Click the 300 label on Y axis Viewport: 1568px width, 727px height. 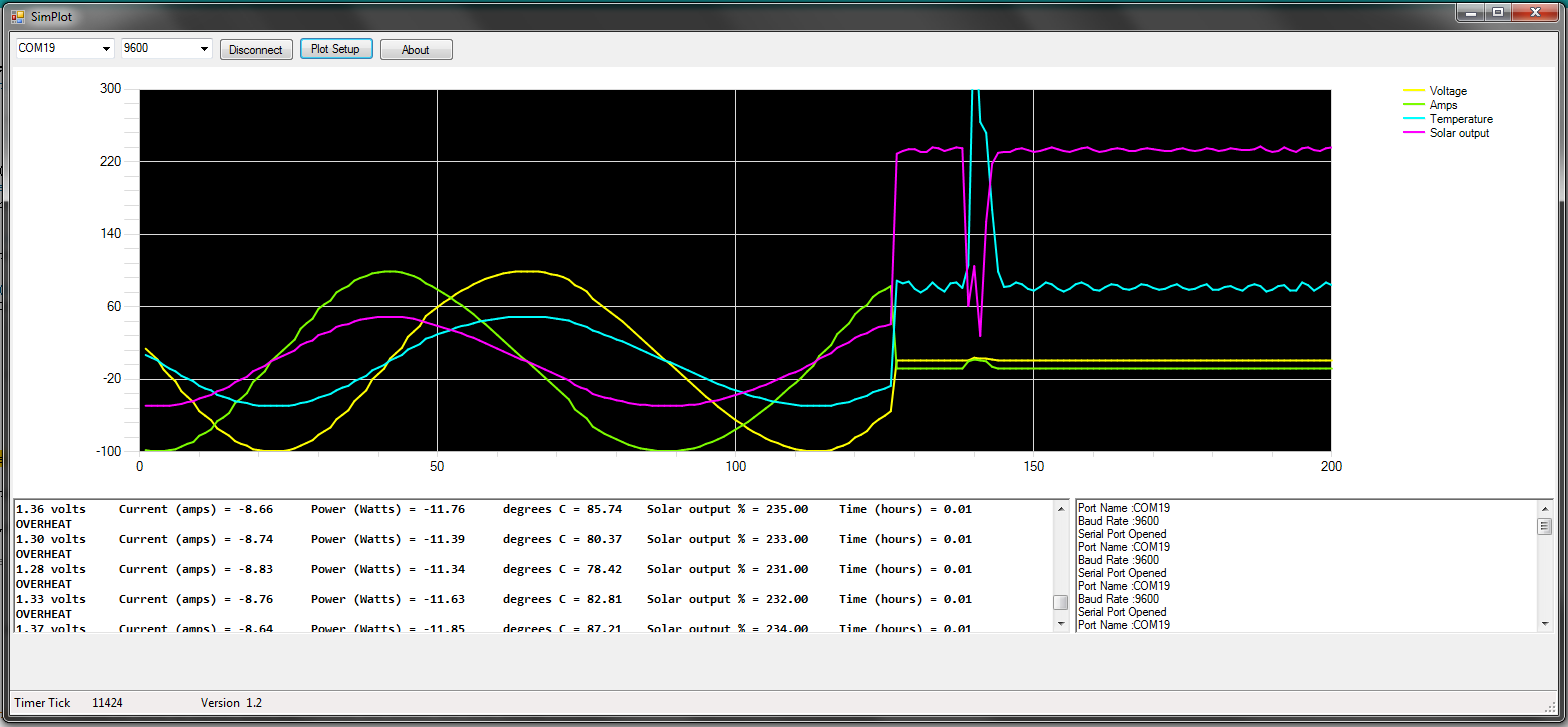111,89
